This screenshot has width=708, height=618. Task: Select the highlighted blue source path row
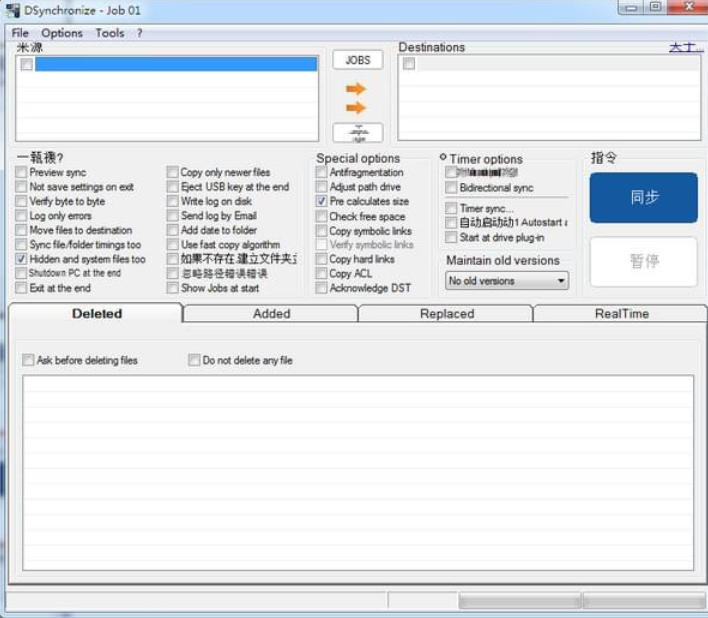176,64
